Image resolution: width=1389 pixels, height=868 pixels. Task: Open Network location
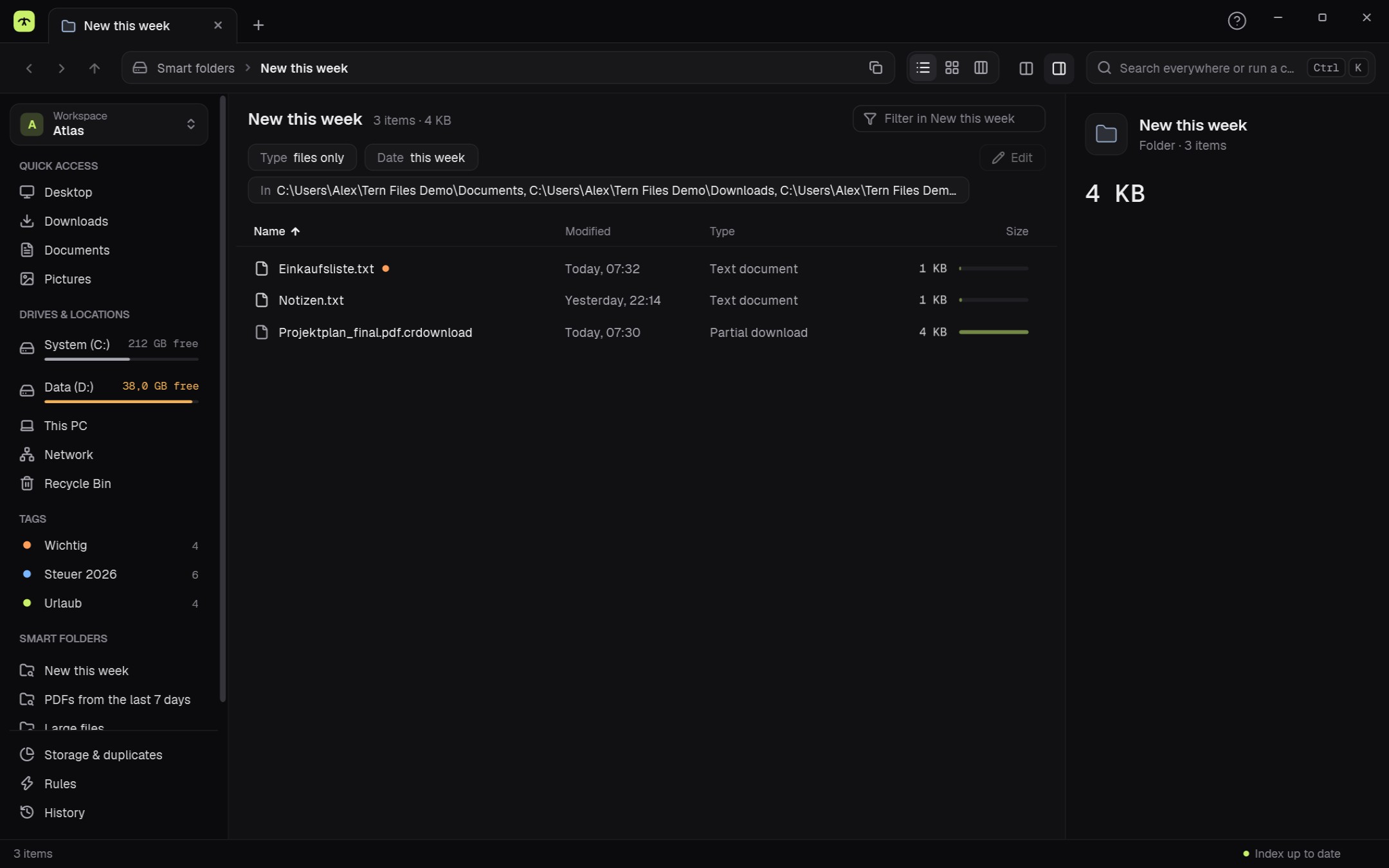109,455
